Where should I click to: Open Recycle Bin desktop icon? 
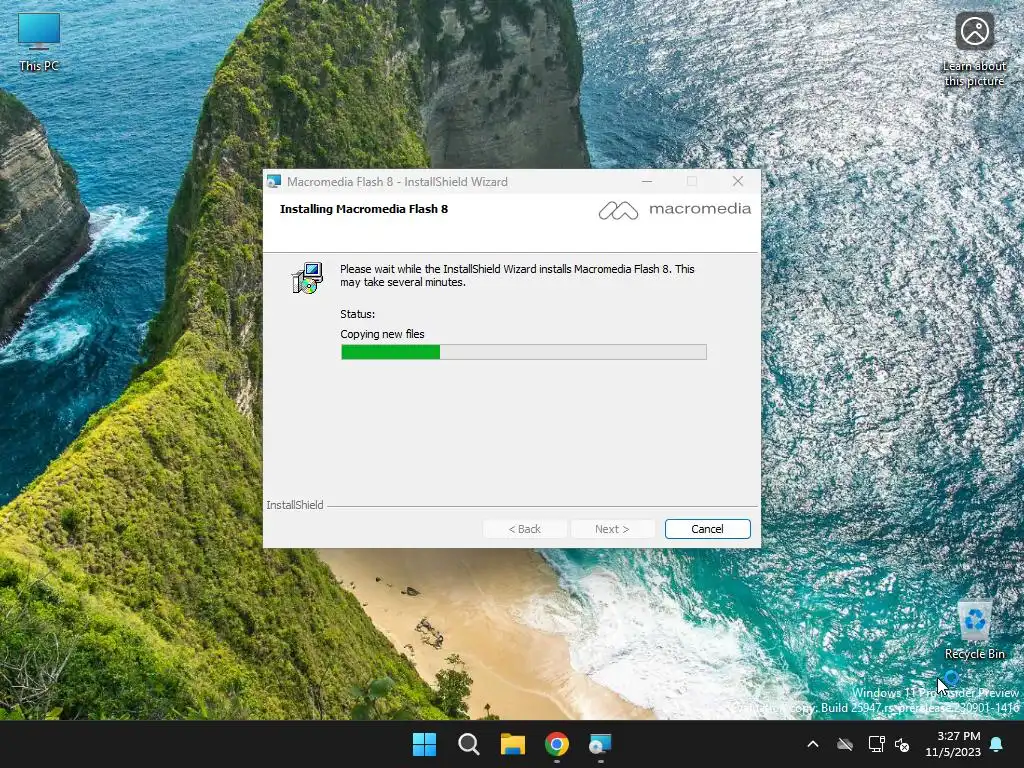(974, 630)
